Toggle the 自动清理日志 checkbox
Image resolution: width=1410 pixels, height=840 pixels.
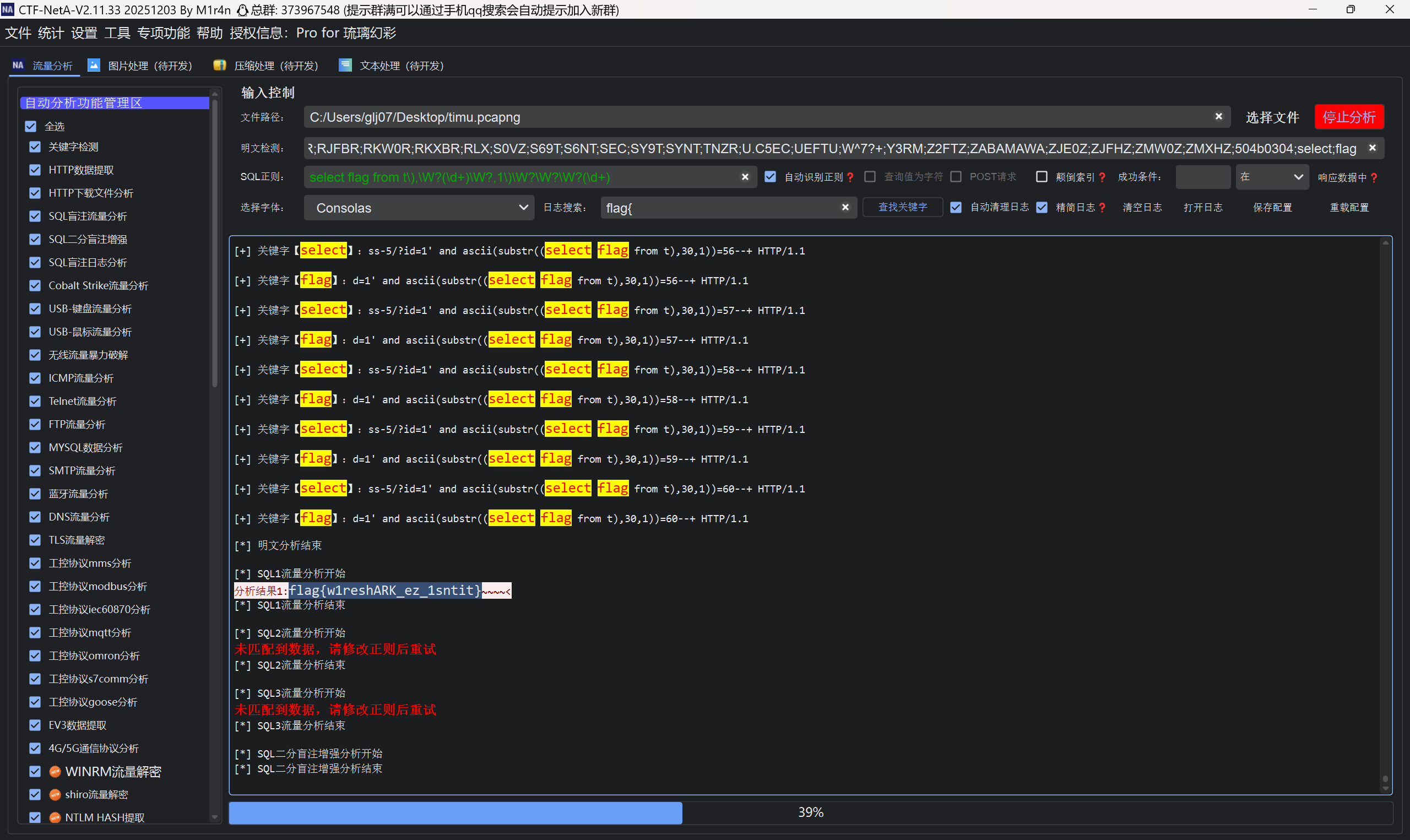click(x=956, y=207)
